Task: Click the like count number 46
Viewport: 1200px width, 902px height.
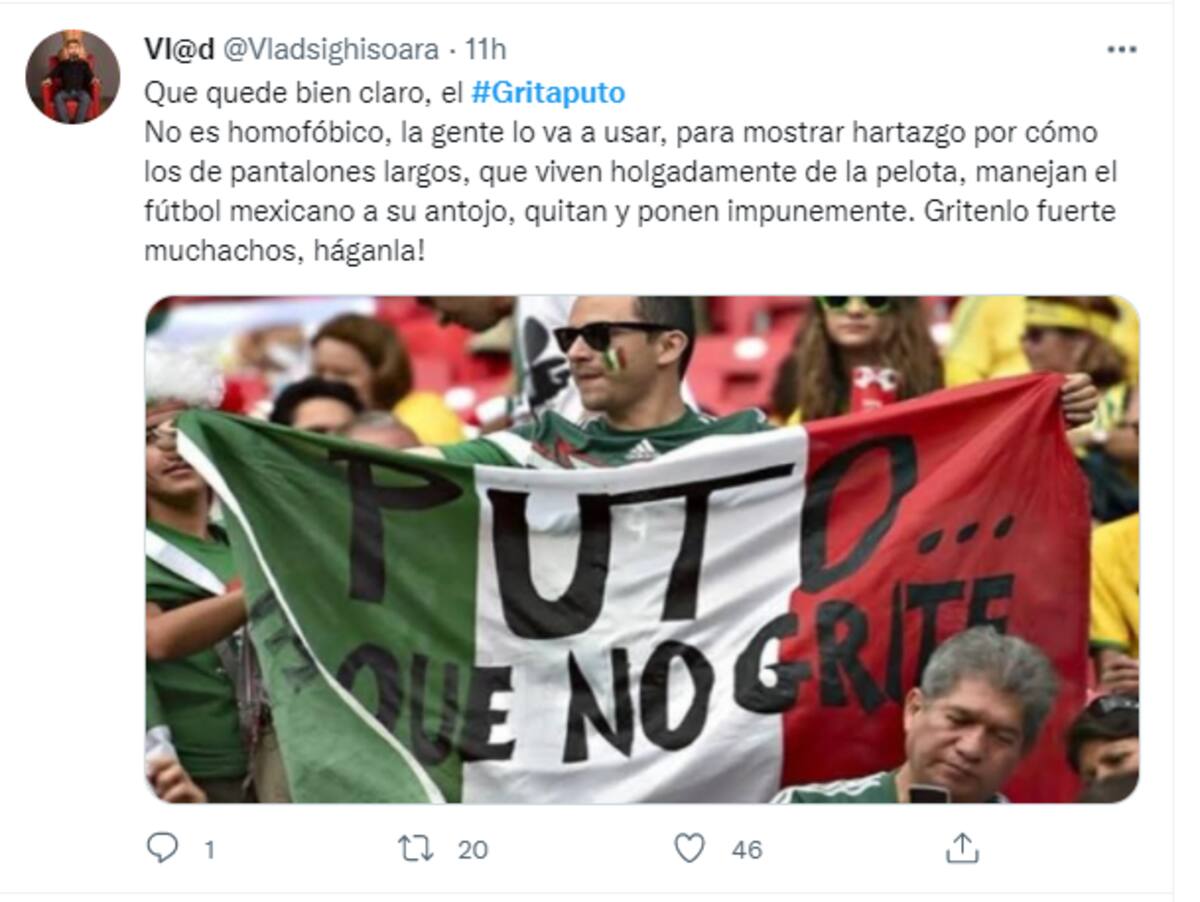Action: (x=746, y=850)
